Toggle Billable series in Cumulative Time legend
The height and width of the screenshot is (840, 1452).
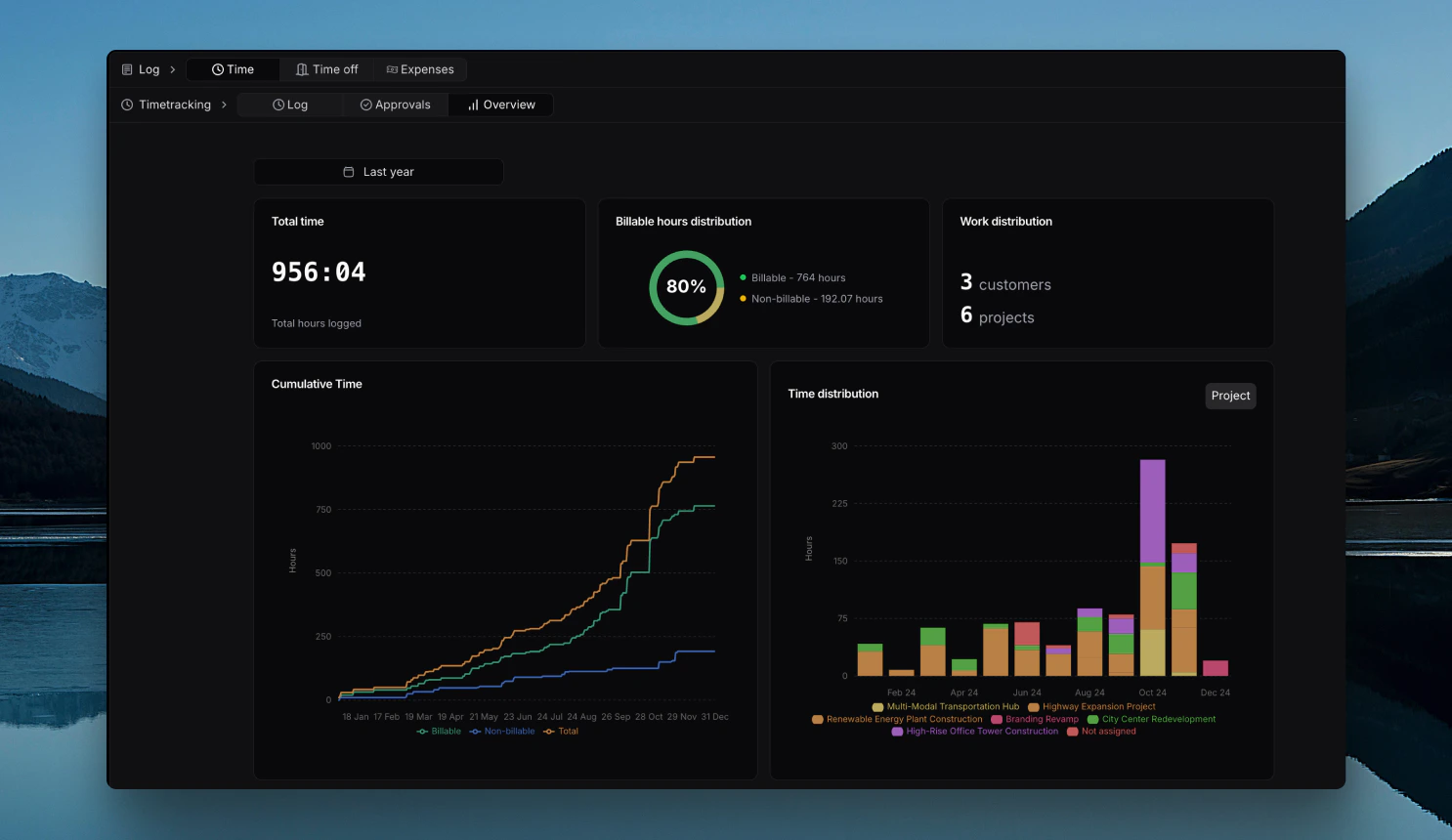tap(439, 732)
